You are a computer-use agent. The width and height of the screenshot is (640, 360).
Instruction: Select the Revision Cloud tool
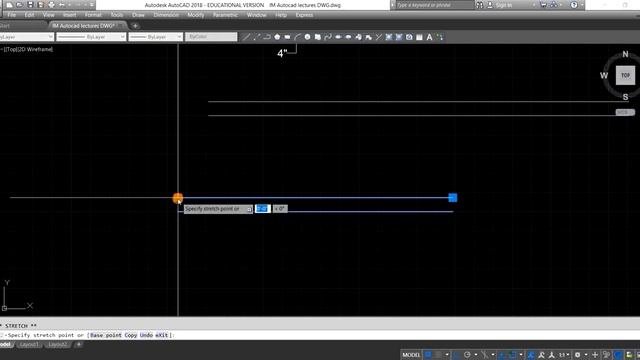click(x=318, y=37)
